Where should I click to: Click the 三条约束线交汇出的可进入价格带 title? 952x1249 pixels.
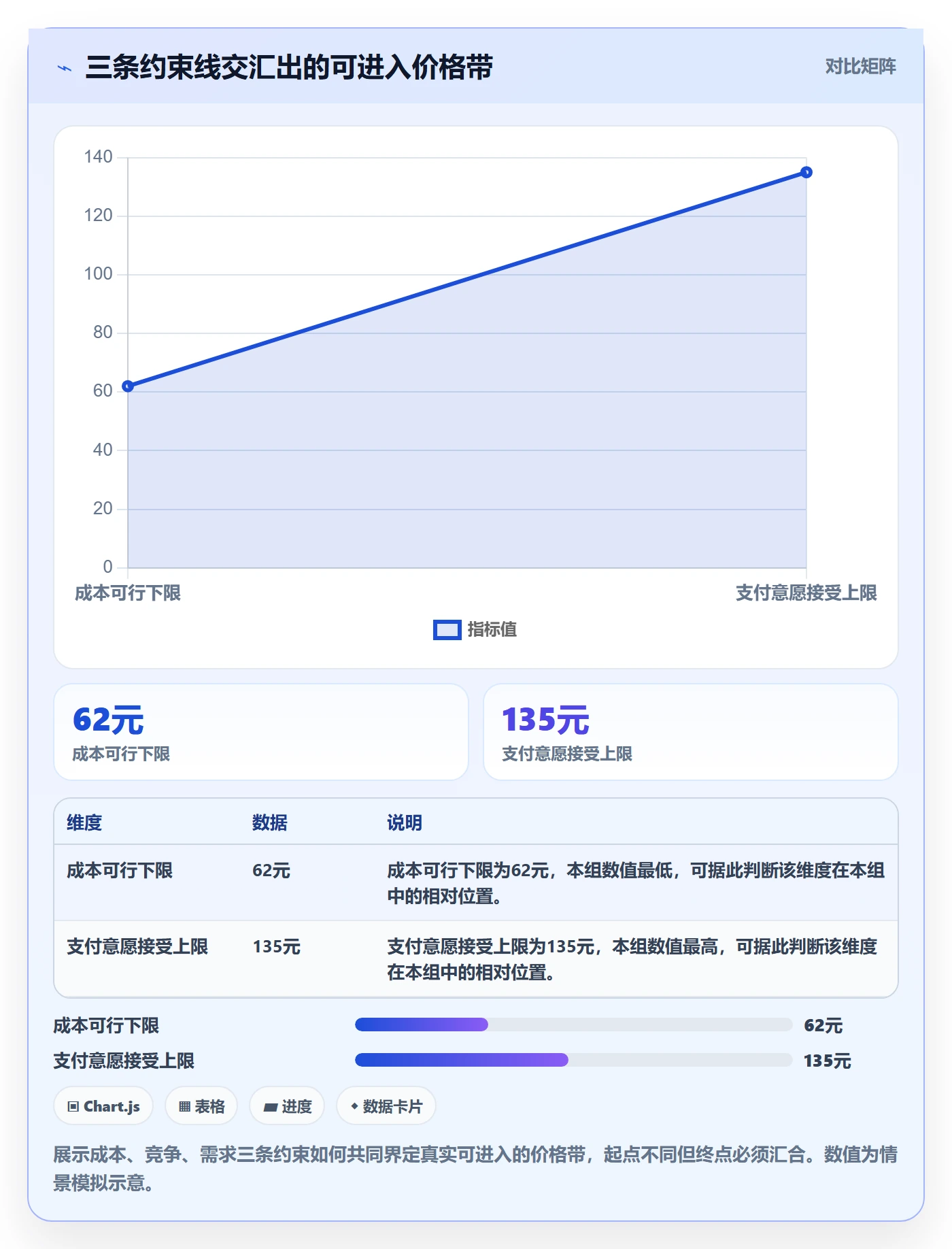coord(289,67)
